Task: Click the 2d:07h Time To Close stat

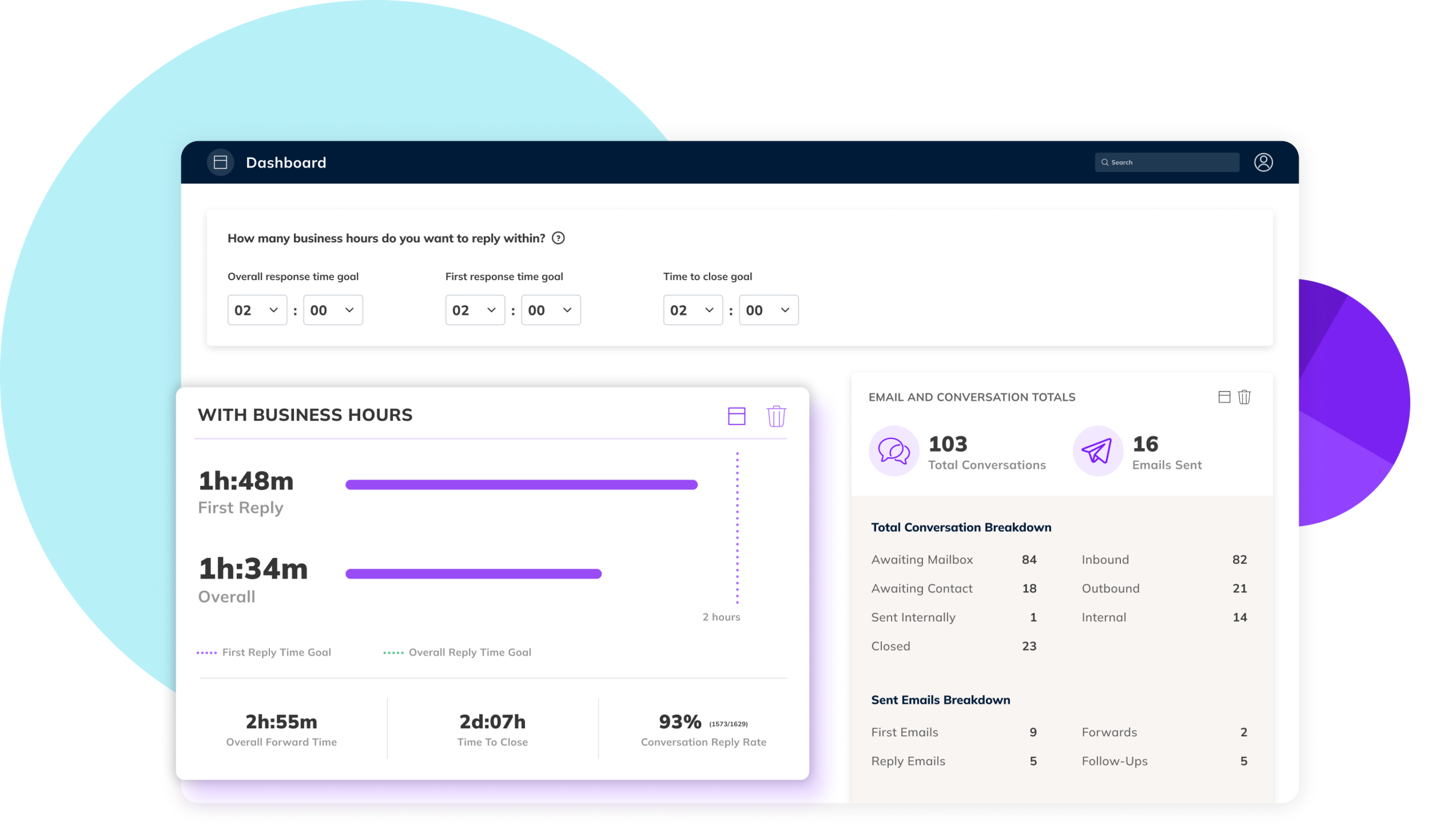Action: pyautogui.click(x=493, y=730)
